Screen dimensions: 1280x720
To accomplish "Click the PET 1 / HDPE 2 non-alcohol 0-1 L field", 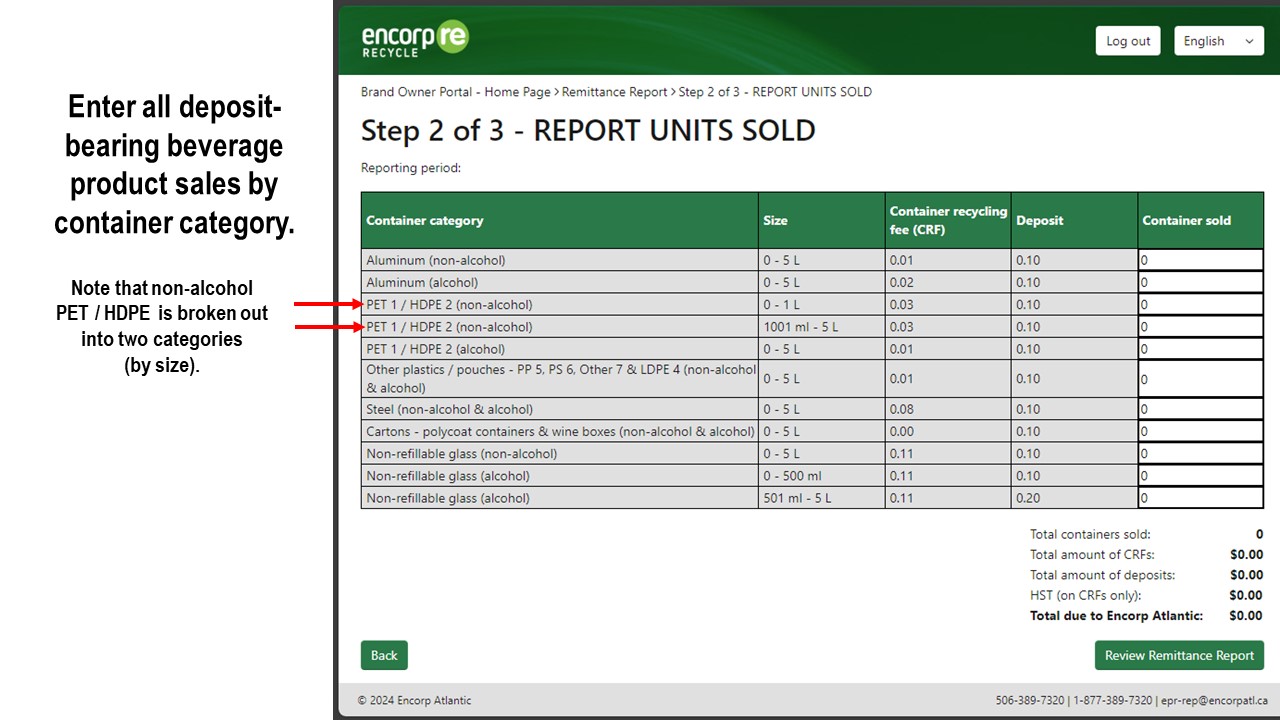I will (x=1200, y=304).
